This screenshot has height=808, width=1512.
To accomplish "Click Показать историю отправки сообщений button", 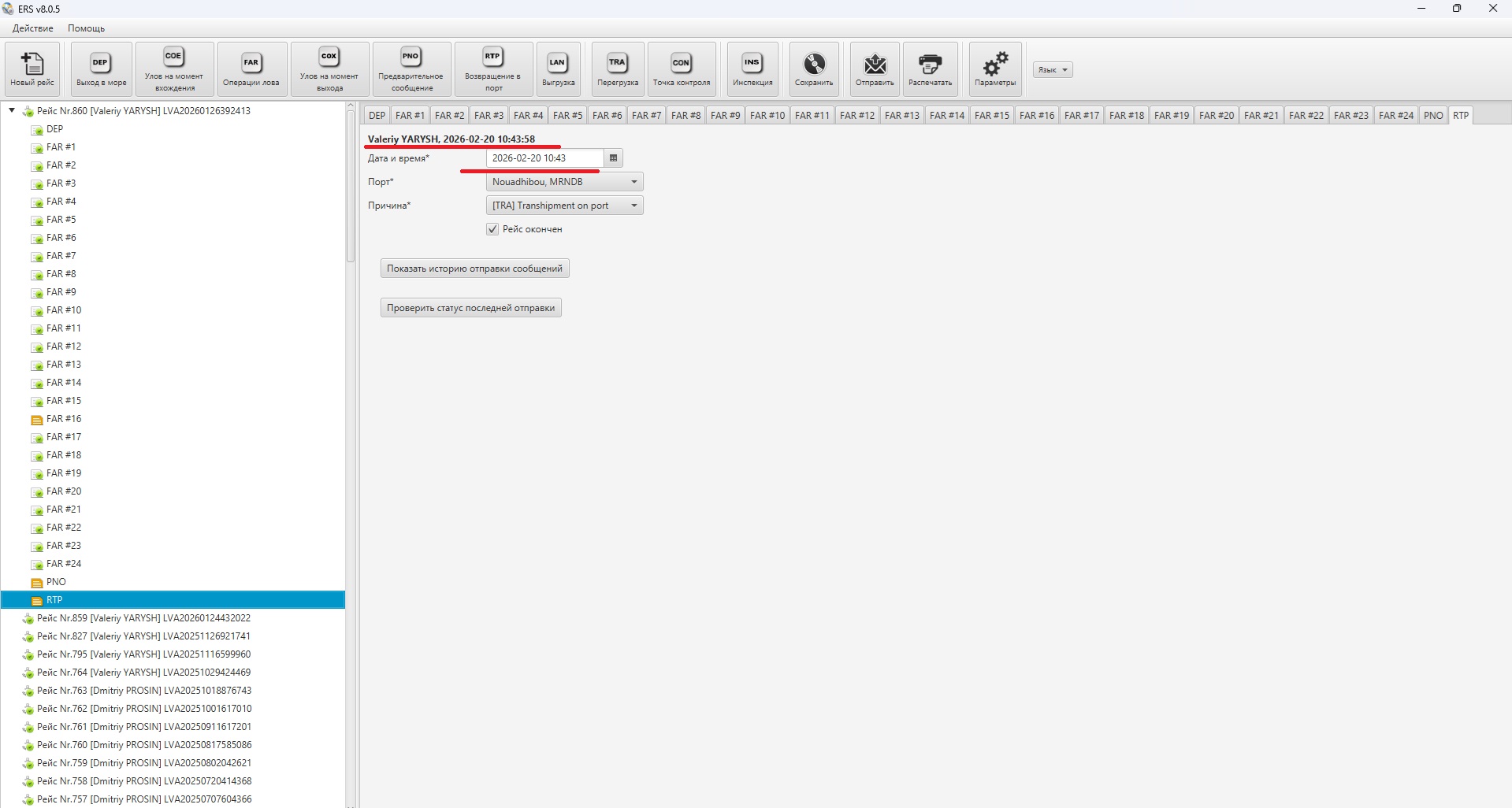I will 474,269.
